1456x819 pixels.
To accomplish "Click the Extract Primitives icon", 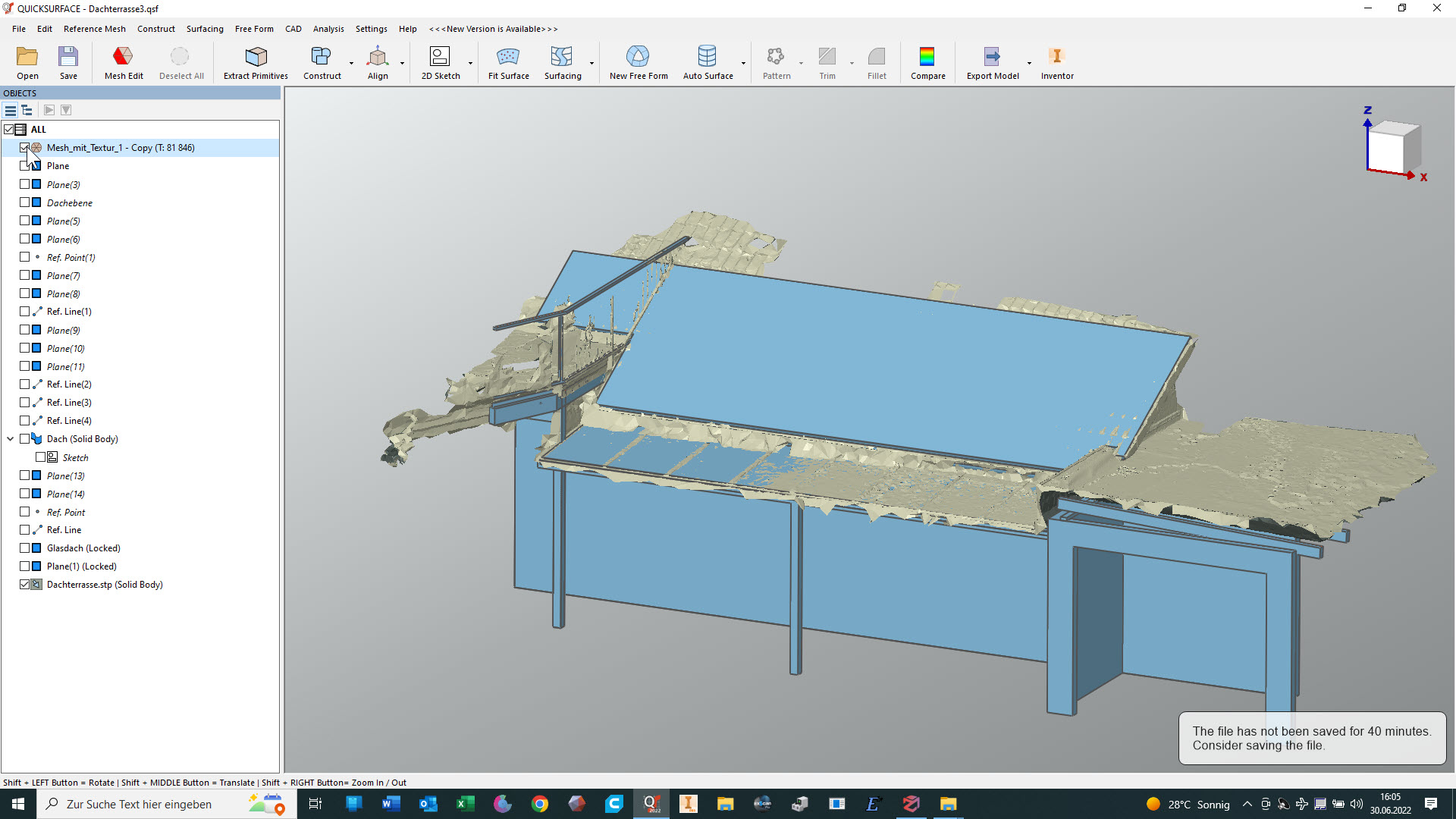I will click(256, 57).
